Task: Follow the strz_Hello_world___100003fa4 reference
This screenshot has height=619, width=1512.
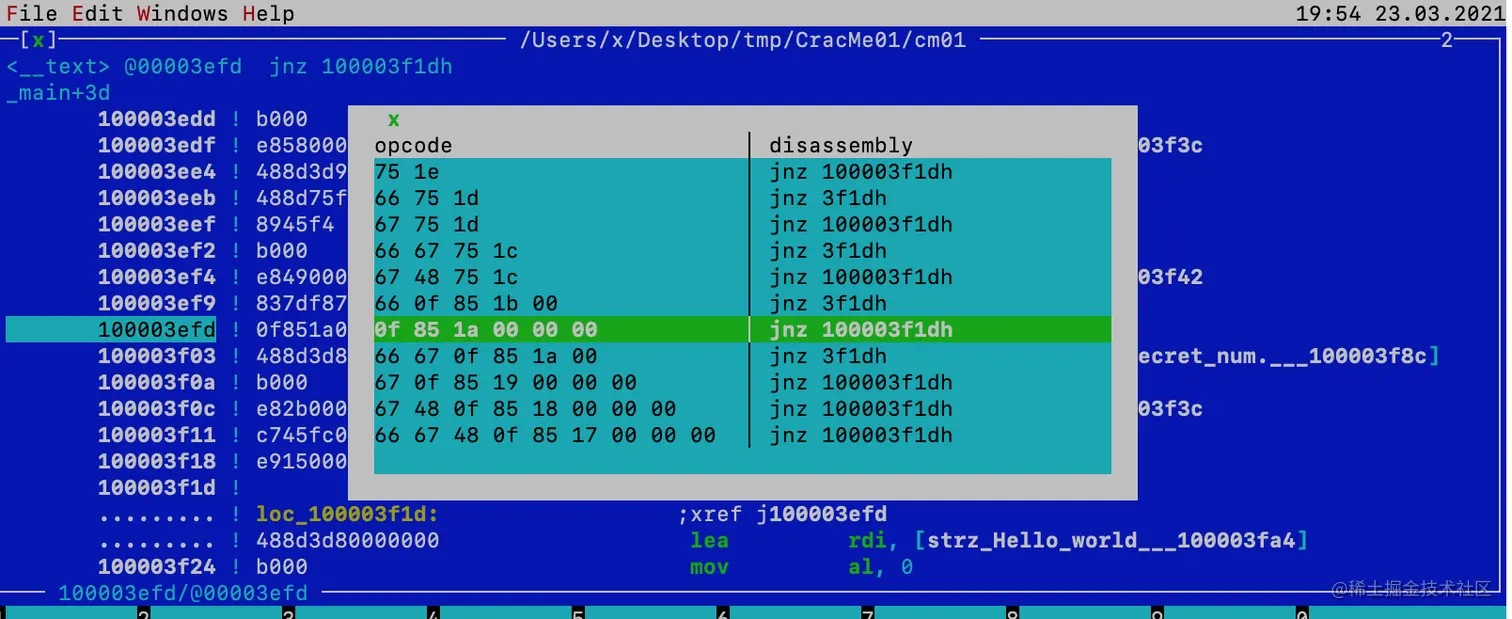Action: [x=1111, y=540]
